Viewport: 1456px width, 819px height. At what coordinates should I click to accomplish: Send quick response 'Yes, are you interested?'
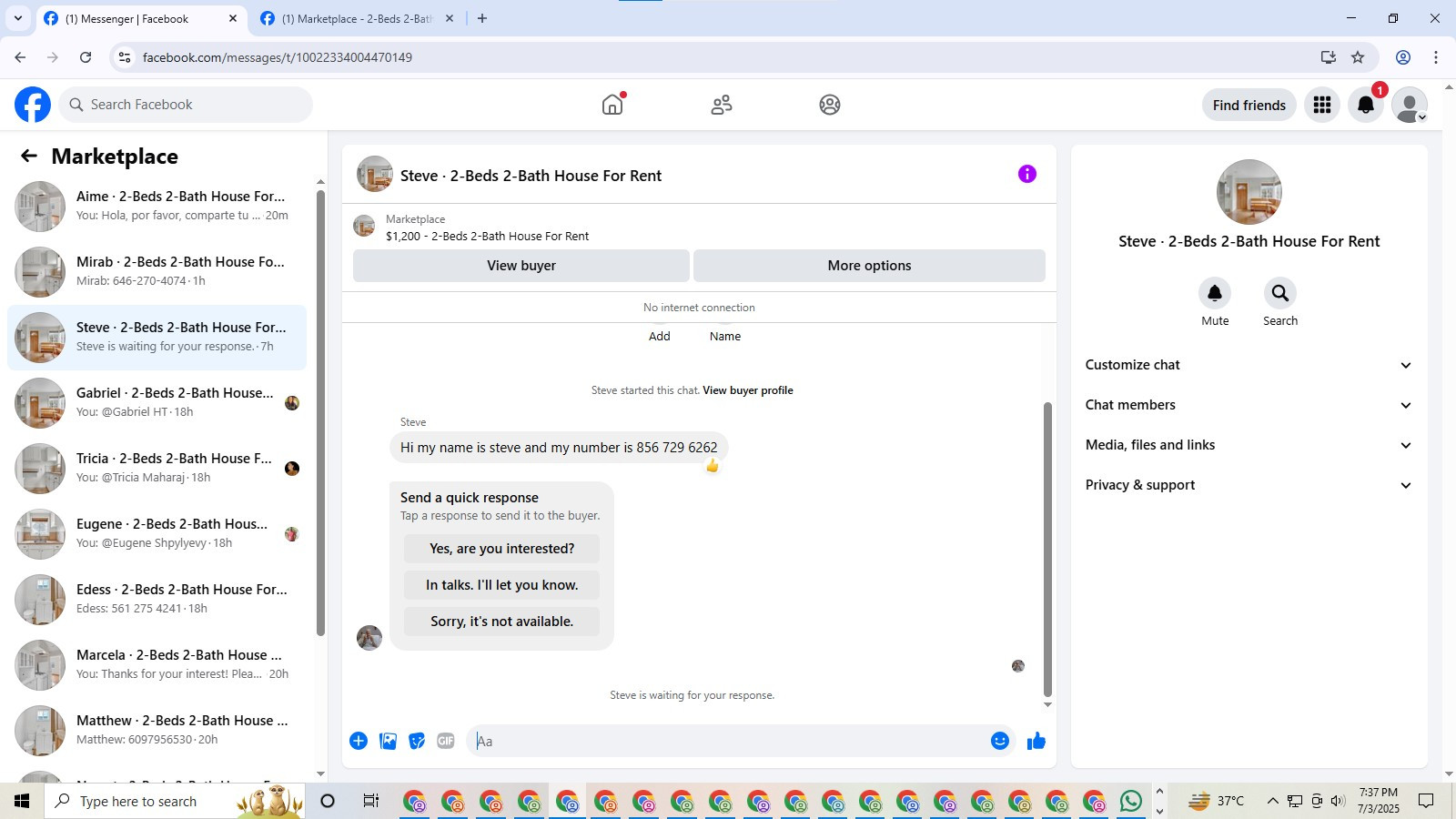pos(501,549)
